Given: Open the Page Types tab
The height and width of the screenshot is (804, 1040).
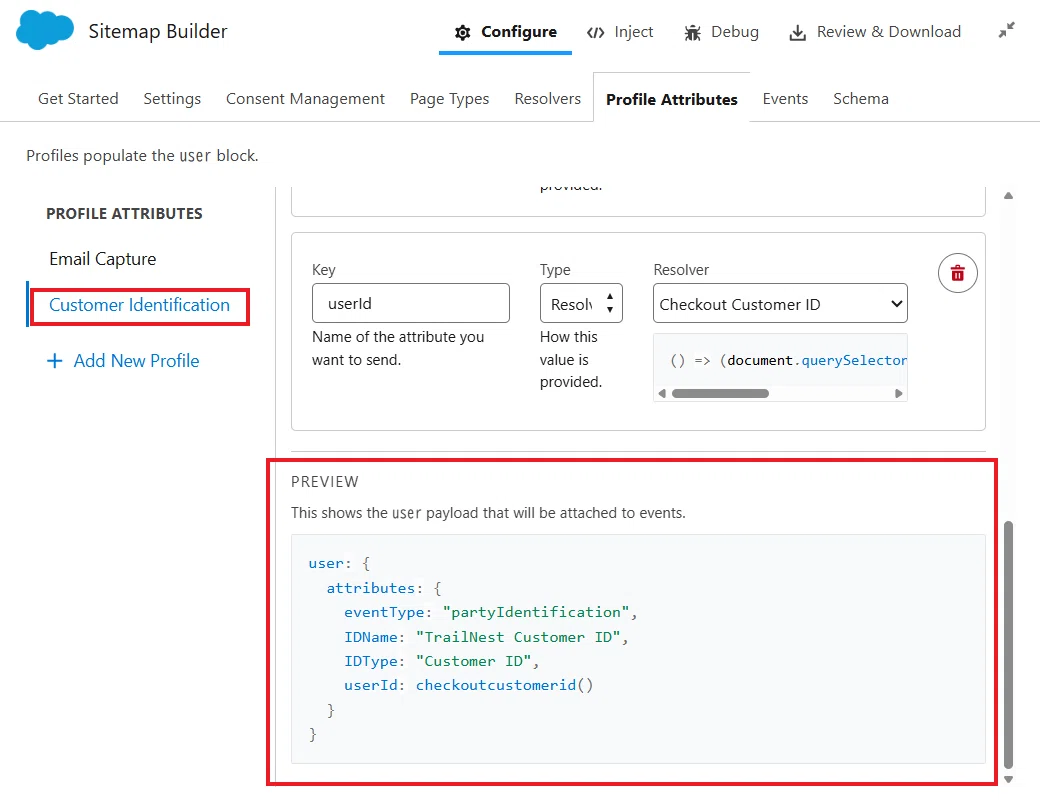Looking at the screenshot, I should (450, 99).
